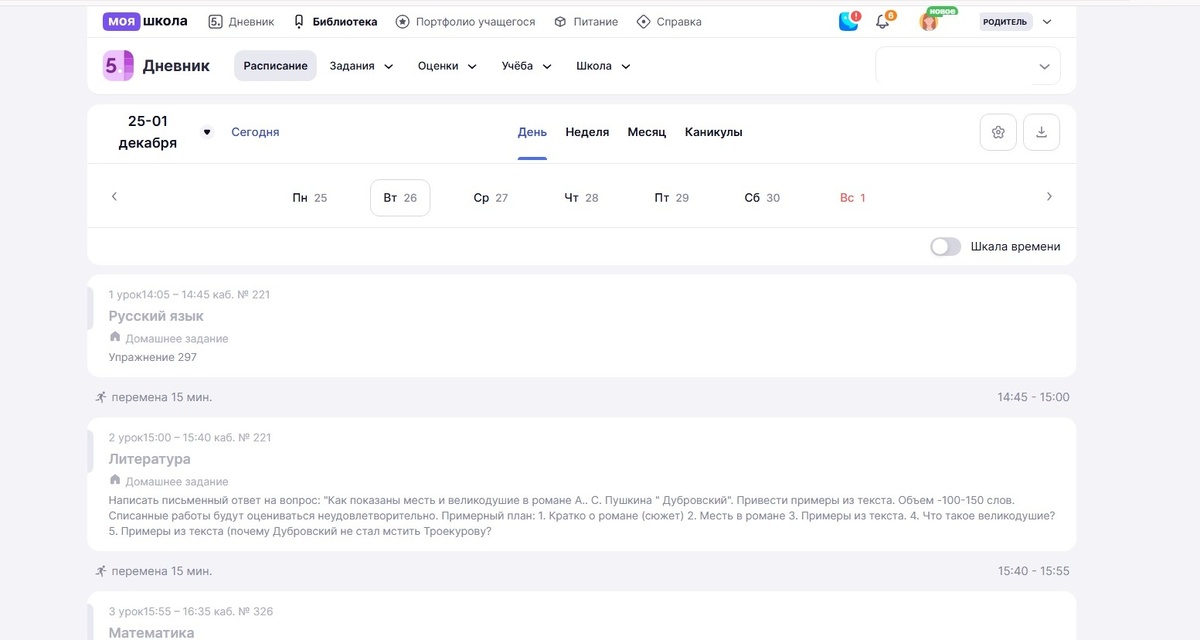
Task: Open the schedule settings gear
Action: point(997,131)
